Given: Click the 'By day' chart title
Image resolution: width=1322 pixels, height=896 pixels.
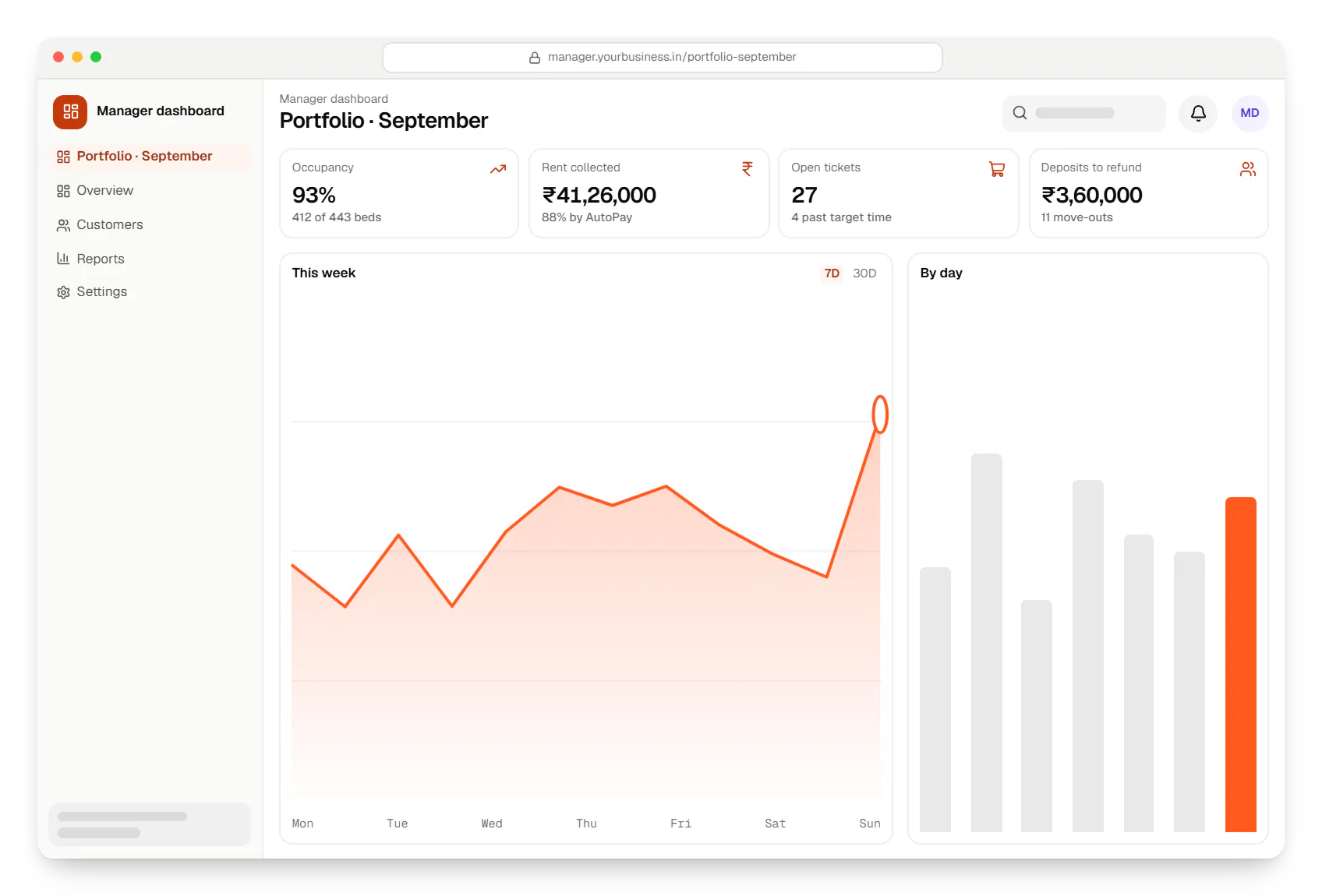Looking at the screenshot, I should [941, 273].
